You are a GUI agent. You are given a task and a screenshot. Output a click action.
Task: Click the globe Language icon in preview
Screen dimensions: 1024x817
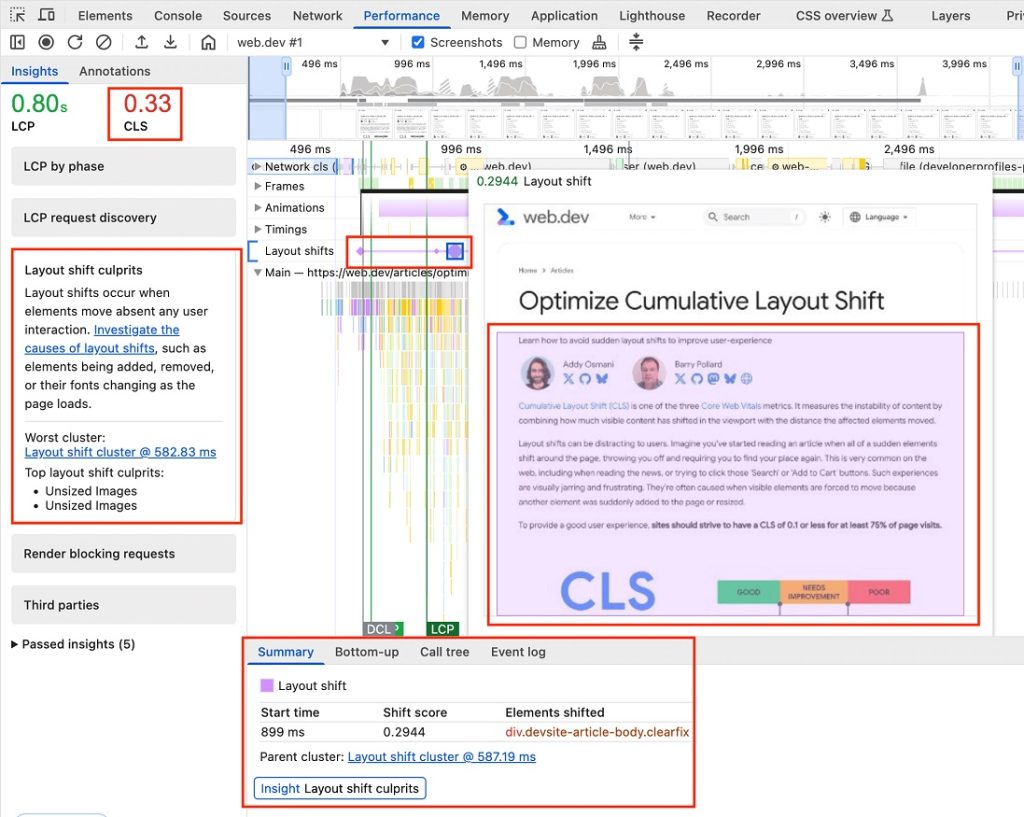855,217
